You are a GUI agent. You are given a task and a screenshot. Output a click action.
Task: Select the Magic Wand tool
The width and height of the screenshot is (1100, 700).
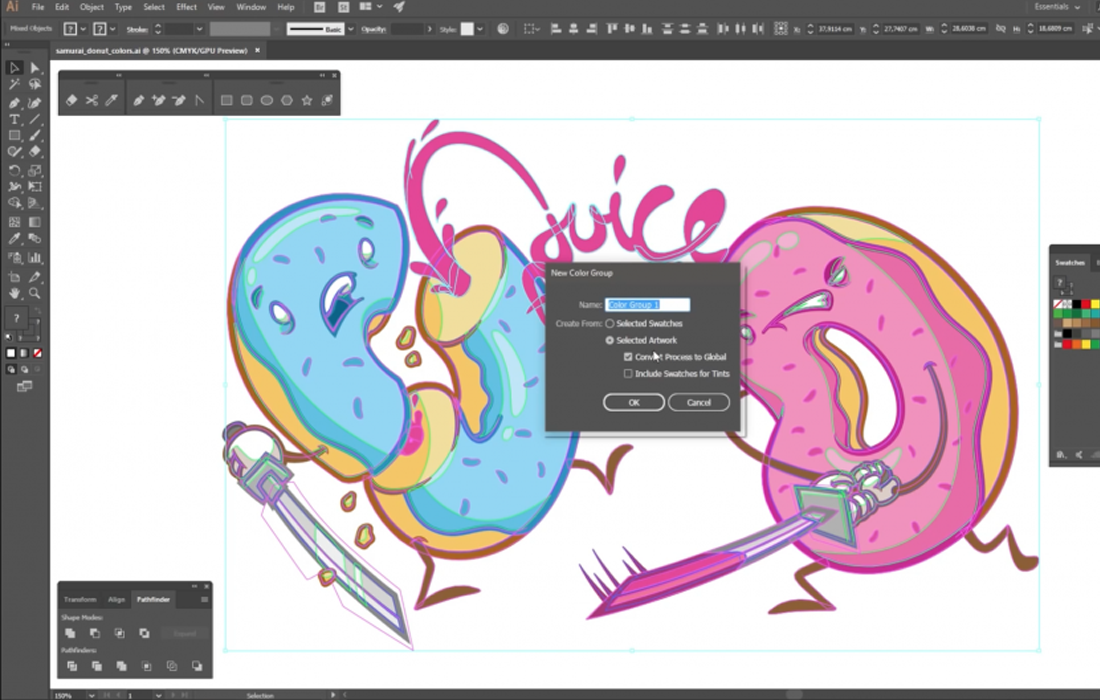(x=14, y=85)
